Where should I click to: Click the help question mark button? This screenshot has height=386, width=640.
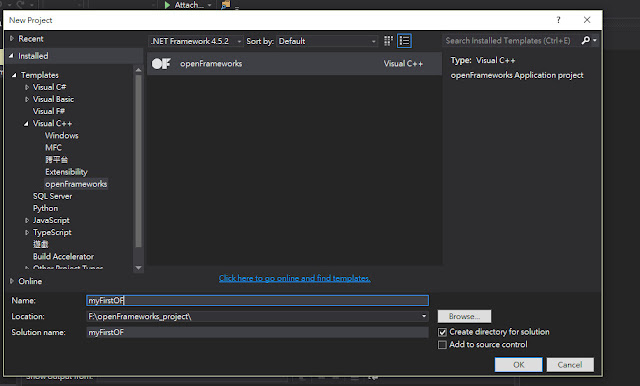click(x=558, y=20)
